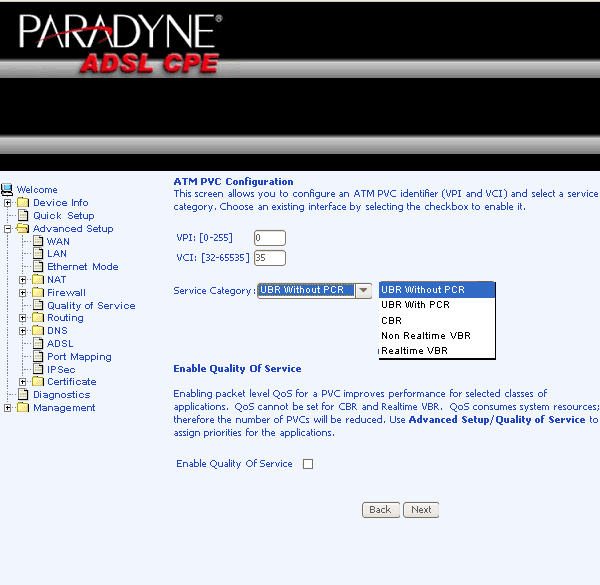Click the Routing label
The image size is (600, 585).
coord(65,318)
